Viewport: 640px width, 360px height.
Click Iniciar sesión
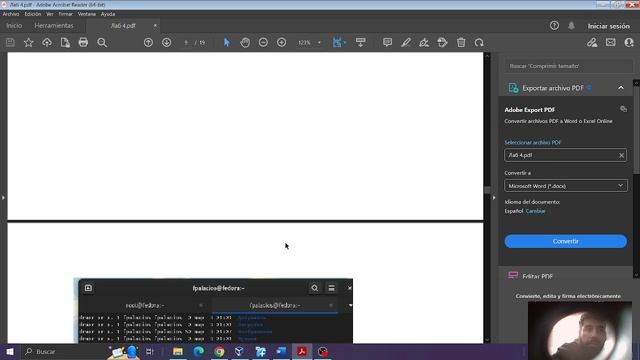pyautogui.click(x=609, y=26)
